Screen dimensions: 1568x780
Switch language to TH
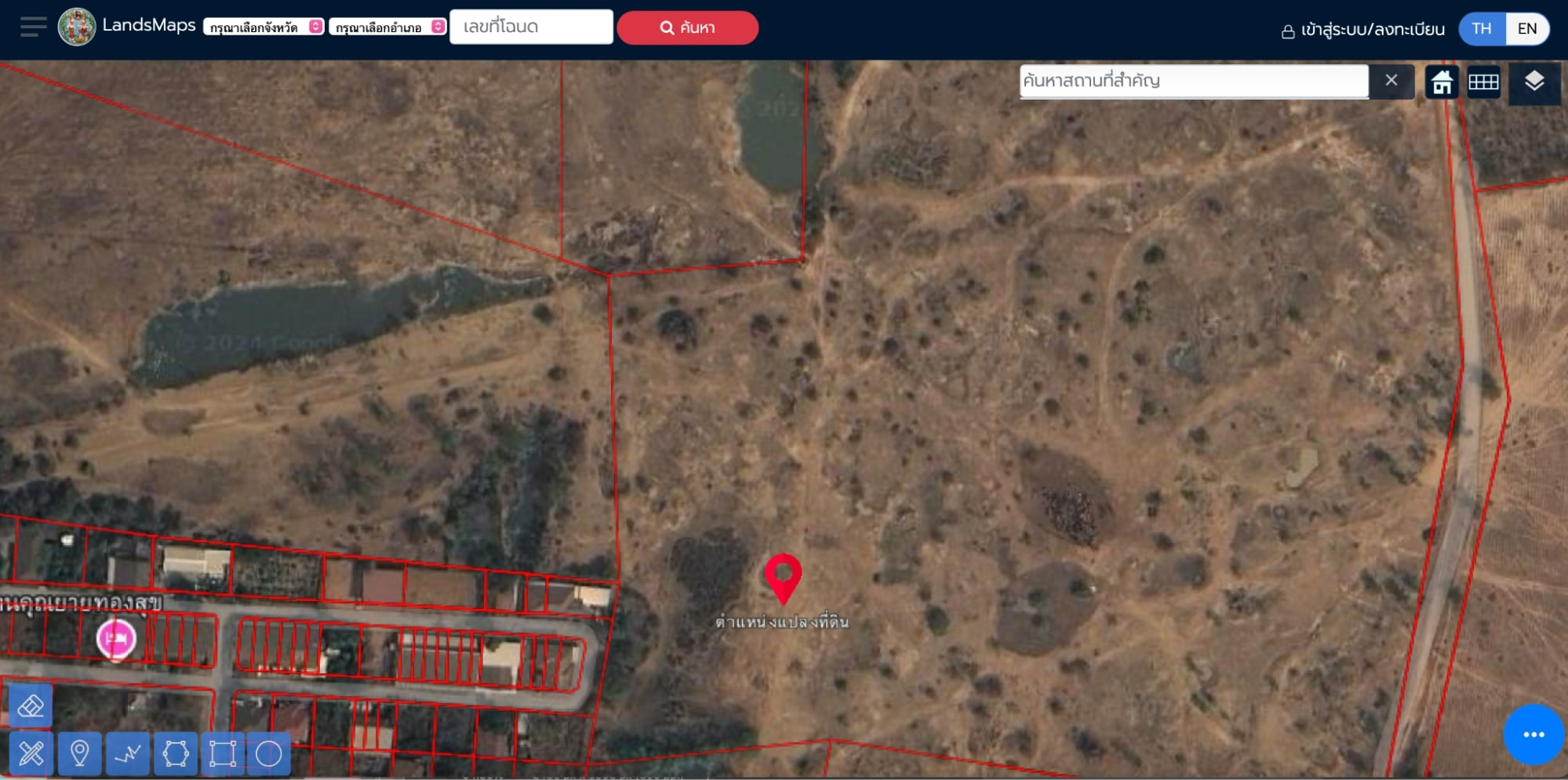click(x=1481, y=29)
